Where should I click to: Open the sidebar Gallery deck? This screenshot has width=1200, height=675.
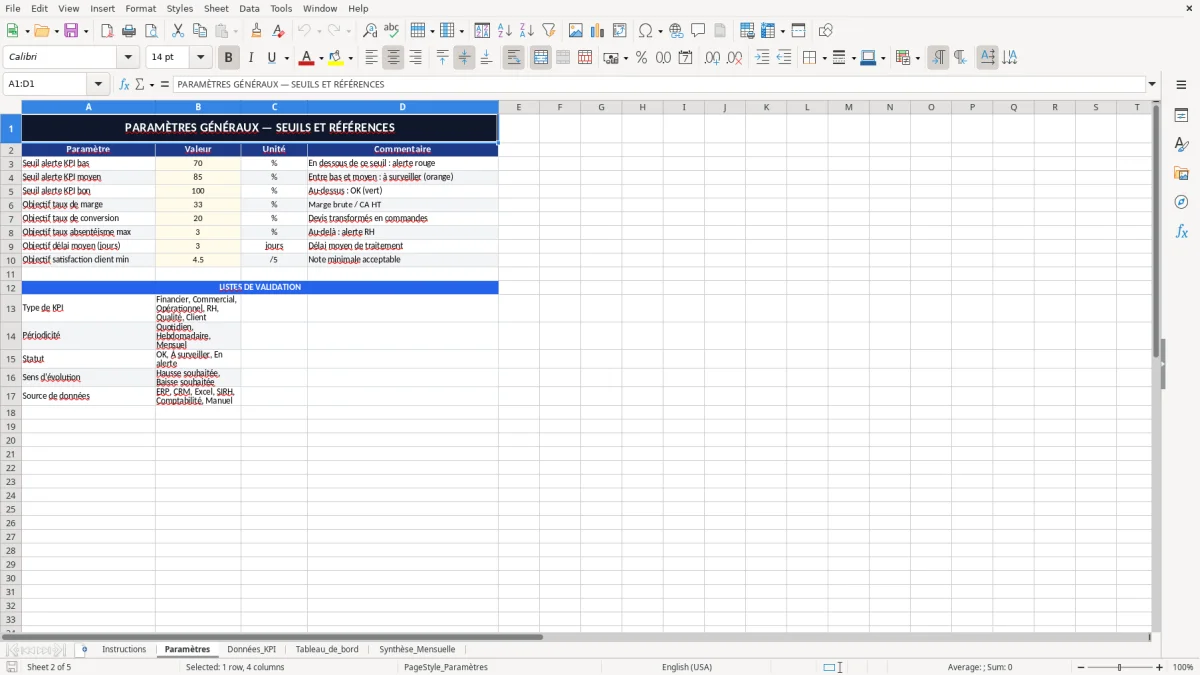click(1181, 174)
